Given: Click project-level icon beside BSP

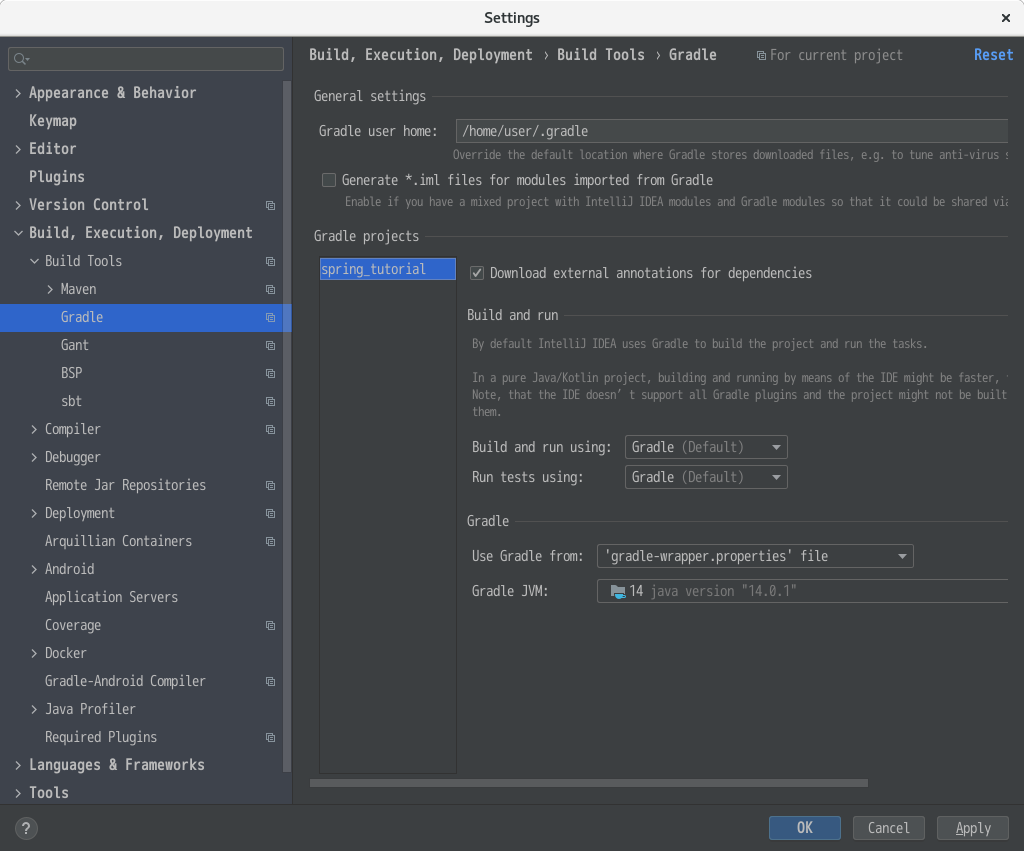Looking at the screenshot, I should (270, 374).
